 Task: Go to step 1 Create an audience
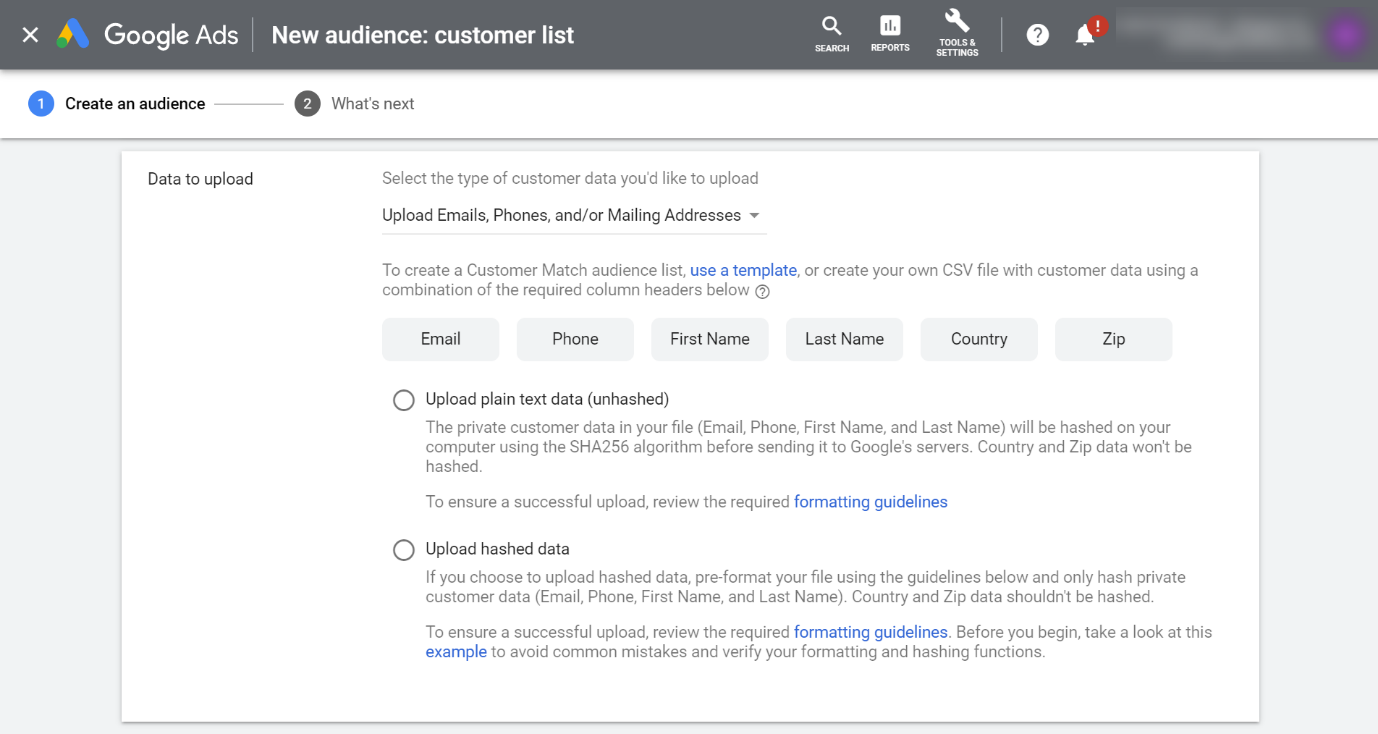pyautogui.click(x=117, y=104)
